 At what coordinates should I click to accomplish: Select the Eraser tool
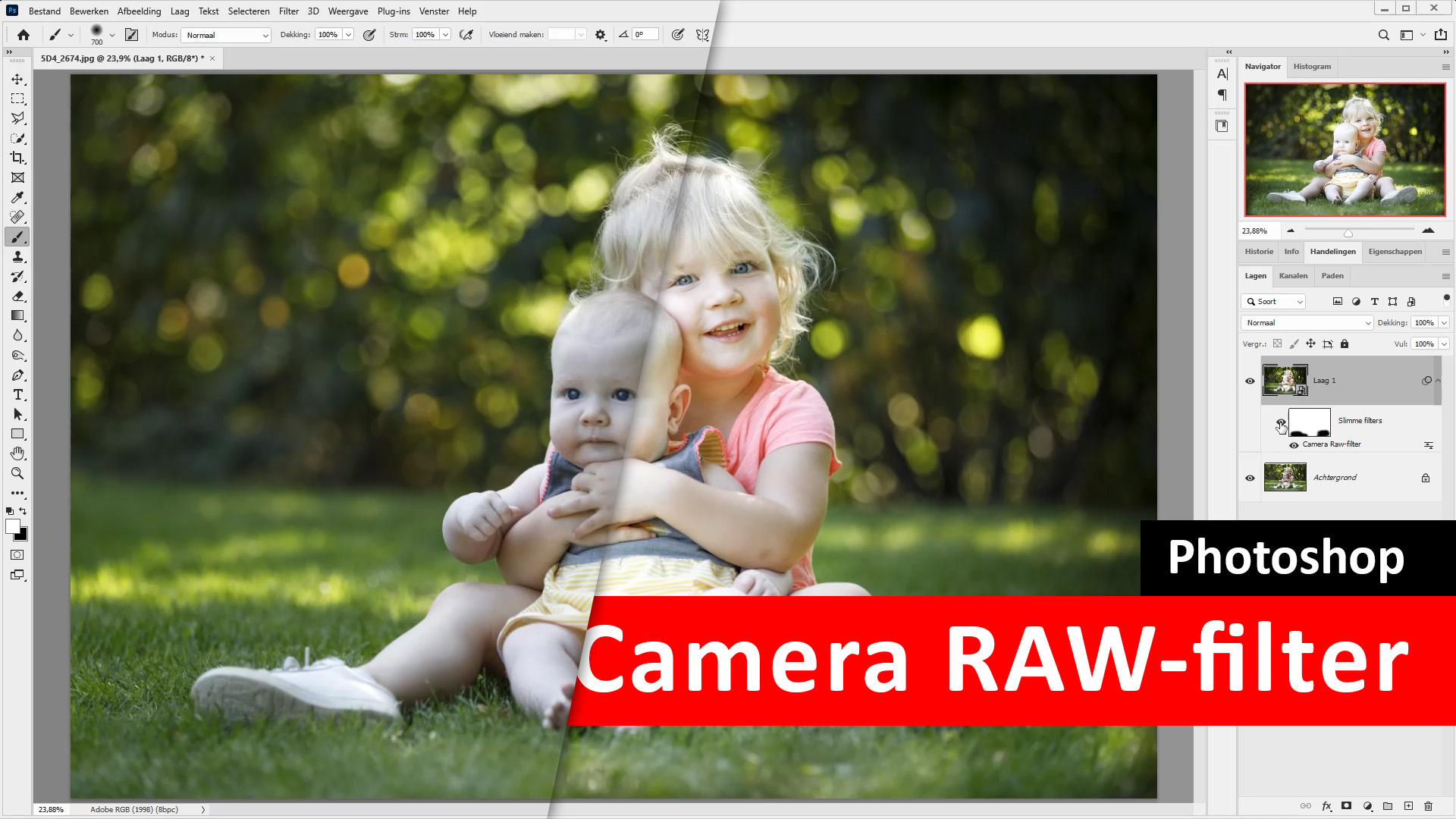coord(17,297)
